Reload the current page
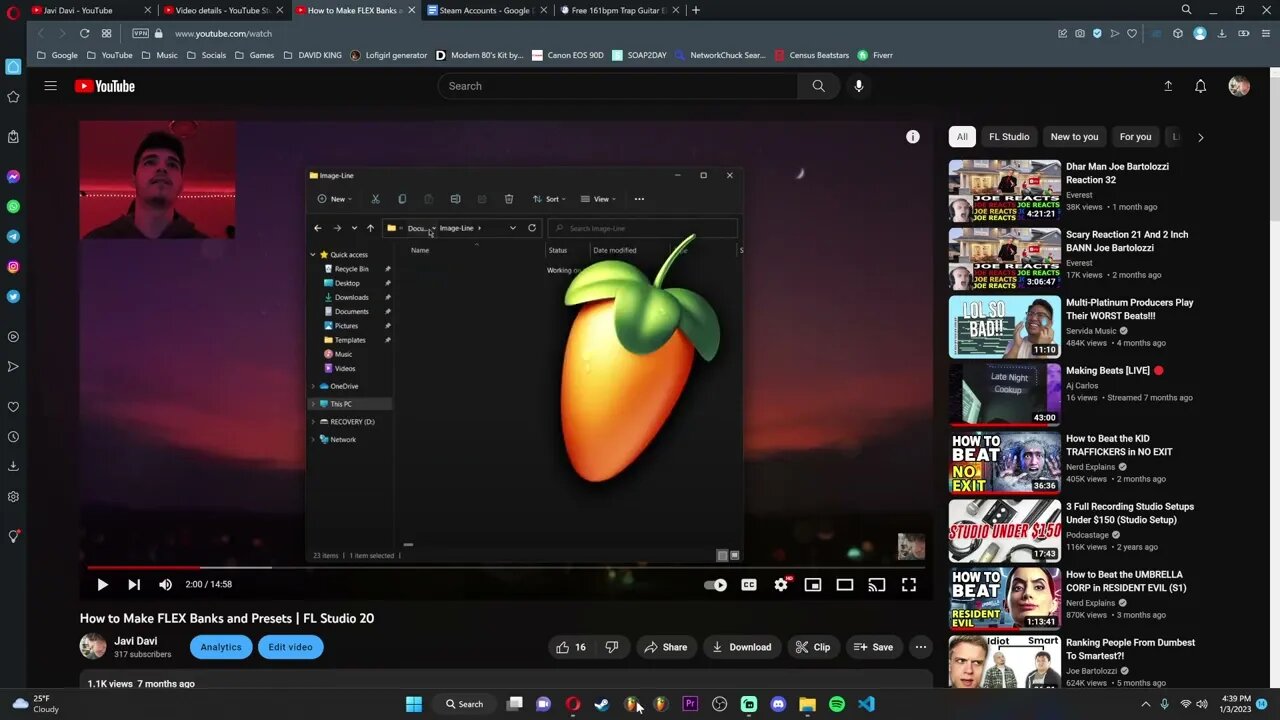 [x=84, y=33]
